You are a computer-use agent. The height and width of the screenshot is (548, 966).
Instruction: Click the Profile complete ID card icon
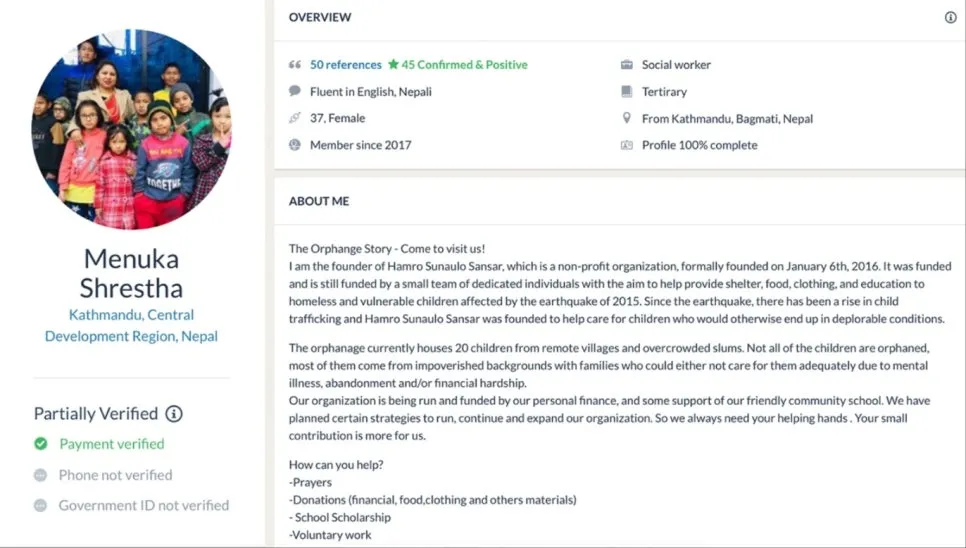pyautogui.click(x=627, y=145)
